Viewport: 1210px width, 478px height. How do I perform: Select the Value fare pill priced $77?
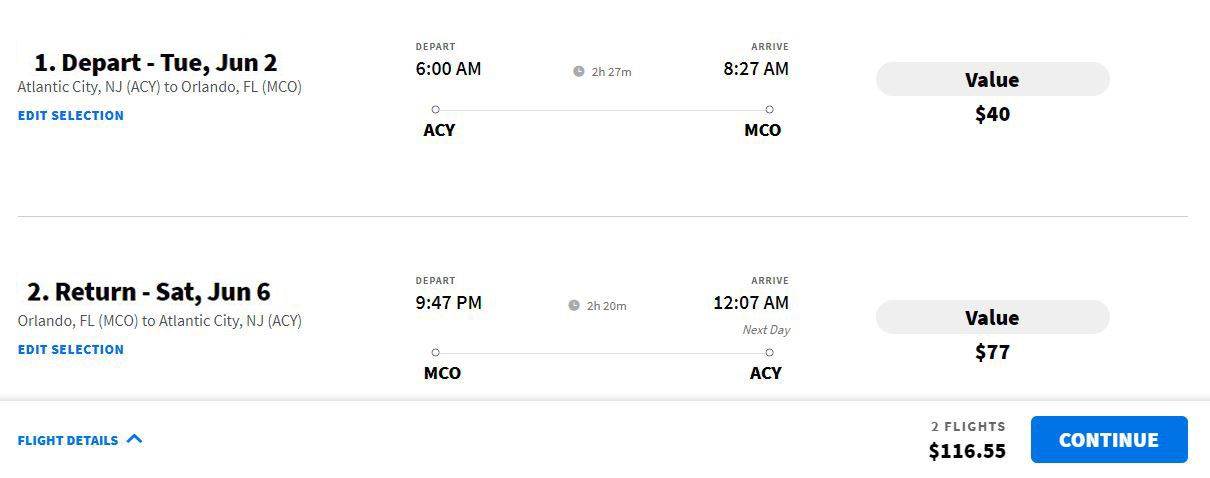pos(992,317)
